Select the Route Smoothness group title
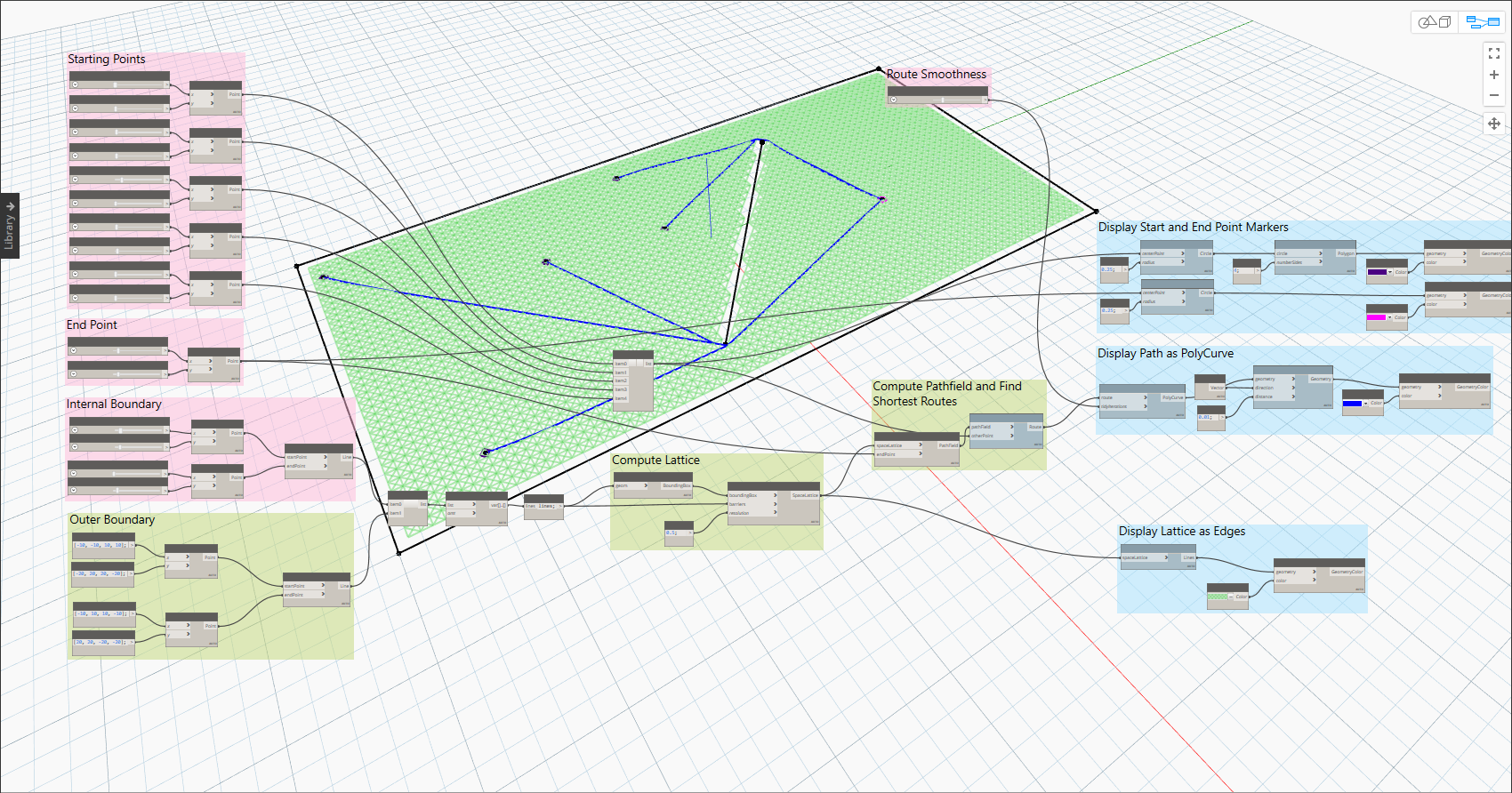 click(937, 74)
